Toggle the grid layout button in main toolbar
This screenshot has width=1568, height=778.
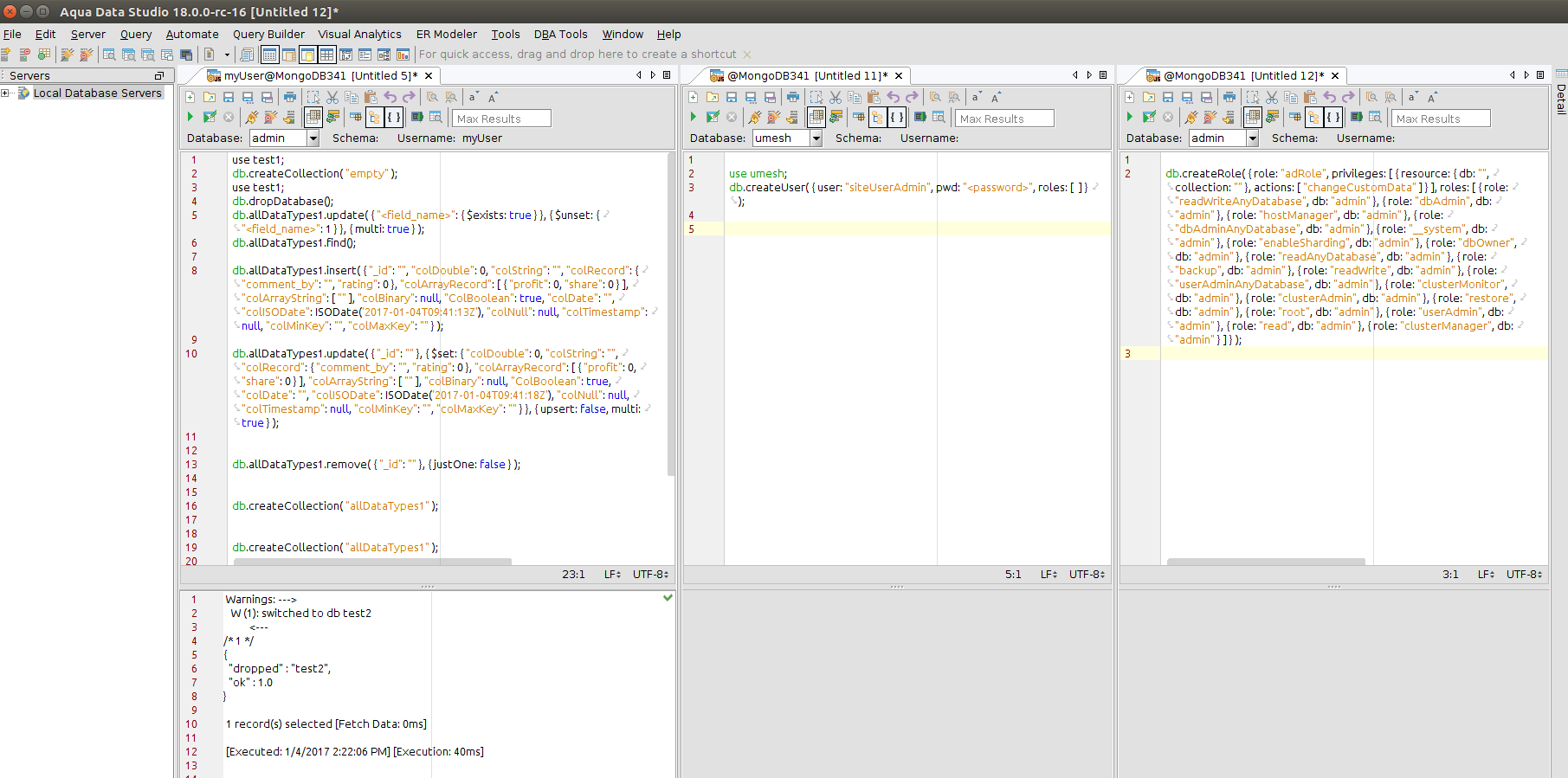(x=326, y=55)
